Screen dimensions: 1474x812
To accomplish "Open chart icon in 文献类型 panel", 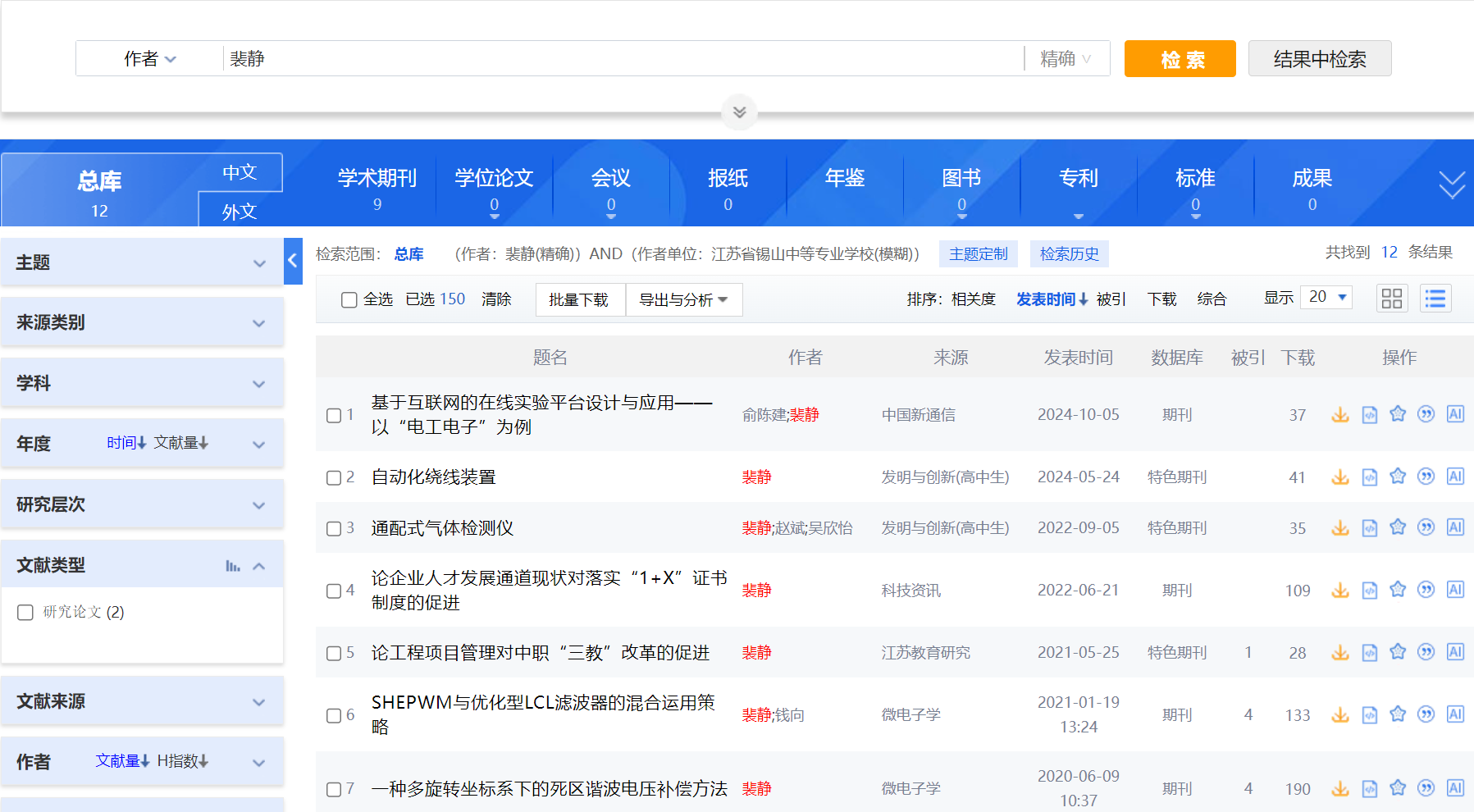I will [x=233, y=566].
